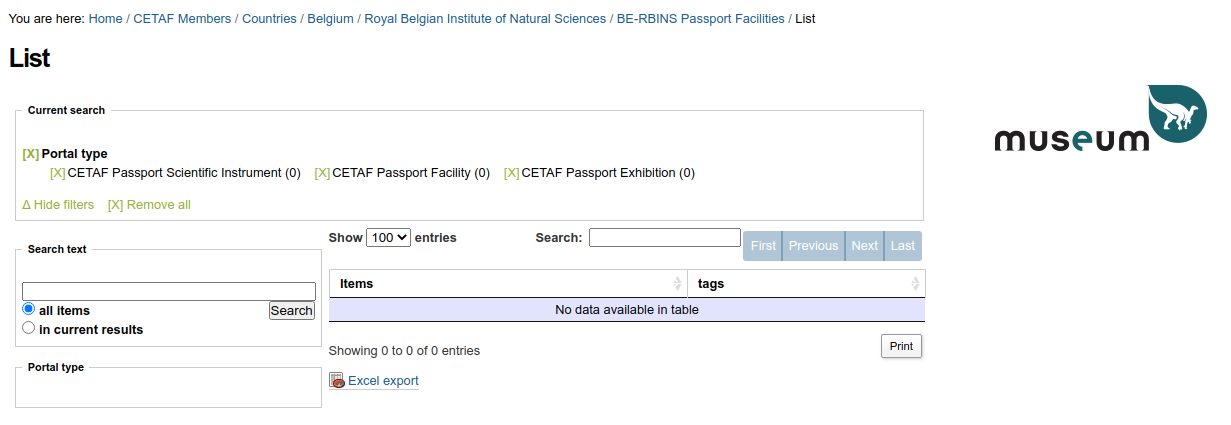Screen dimensions: 1231x425
Task: Click the Print button
Action: pyautogui.click(x=901, y=346)
